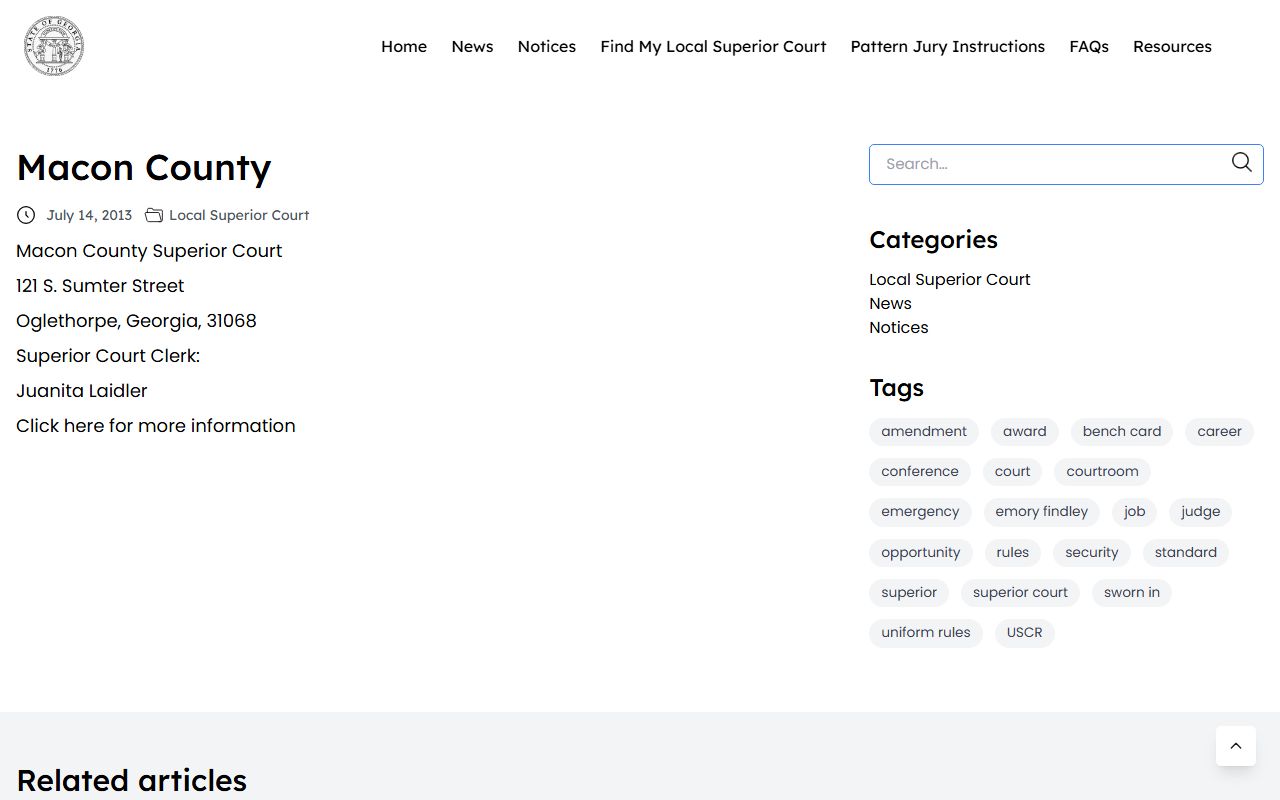
Task: Click the clerk name 'Juanita Laidler'
Action: pos(82,391)
